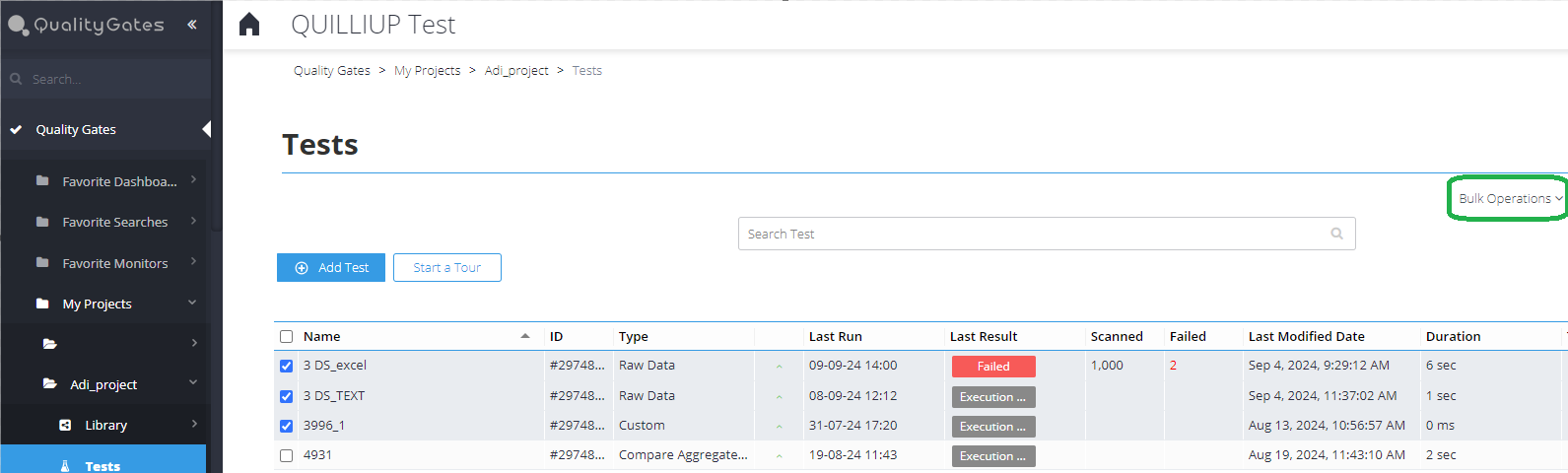Expand the unnamed project folder chevron
The image size is (1568, 473).
[194, 343]
